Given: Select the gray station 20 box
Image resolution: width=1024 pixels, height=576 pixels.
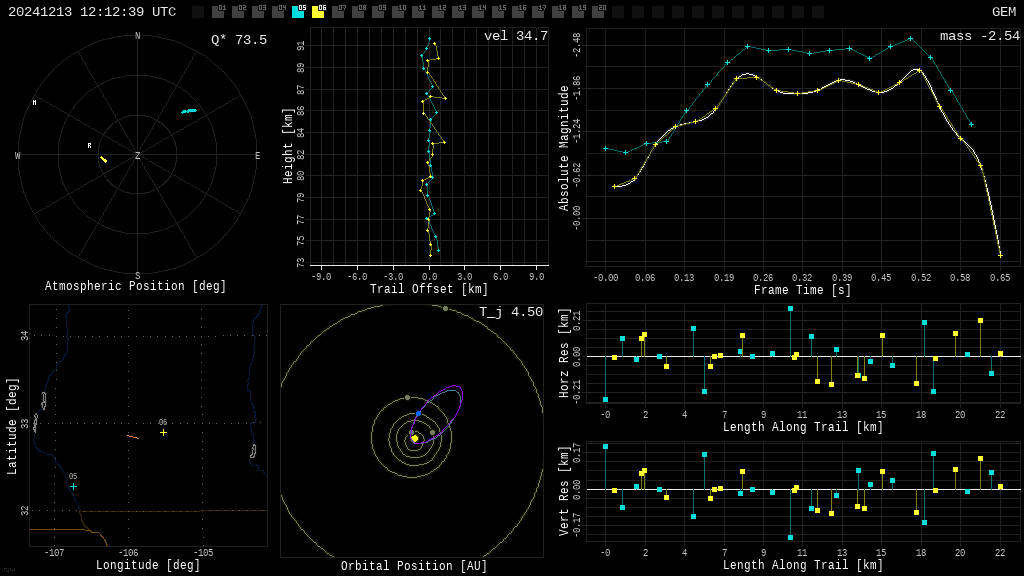Looking at the screenshot, I should coord(598,12).
